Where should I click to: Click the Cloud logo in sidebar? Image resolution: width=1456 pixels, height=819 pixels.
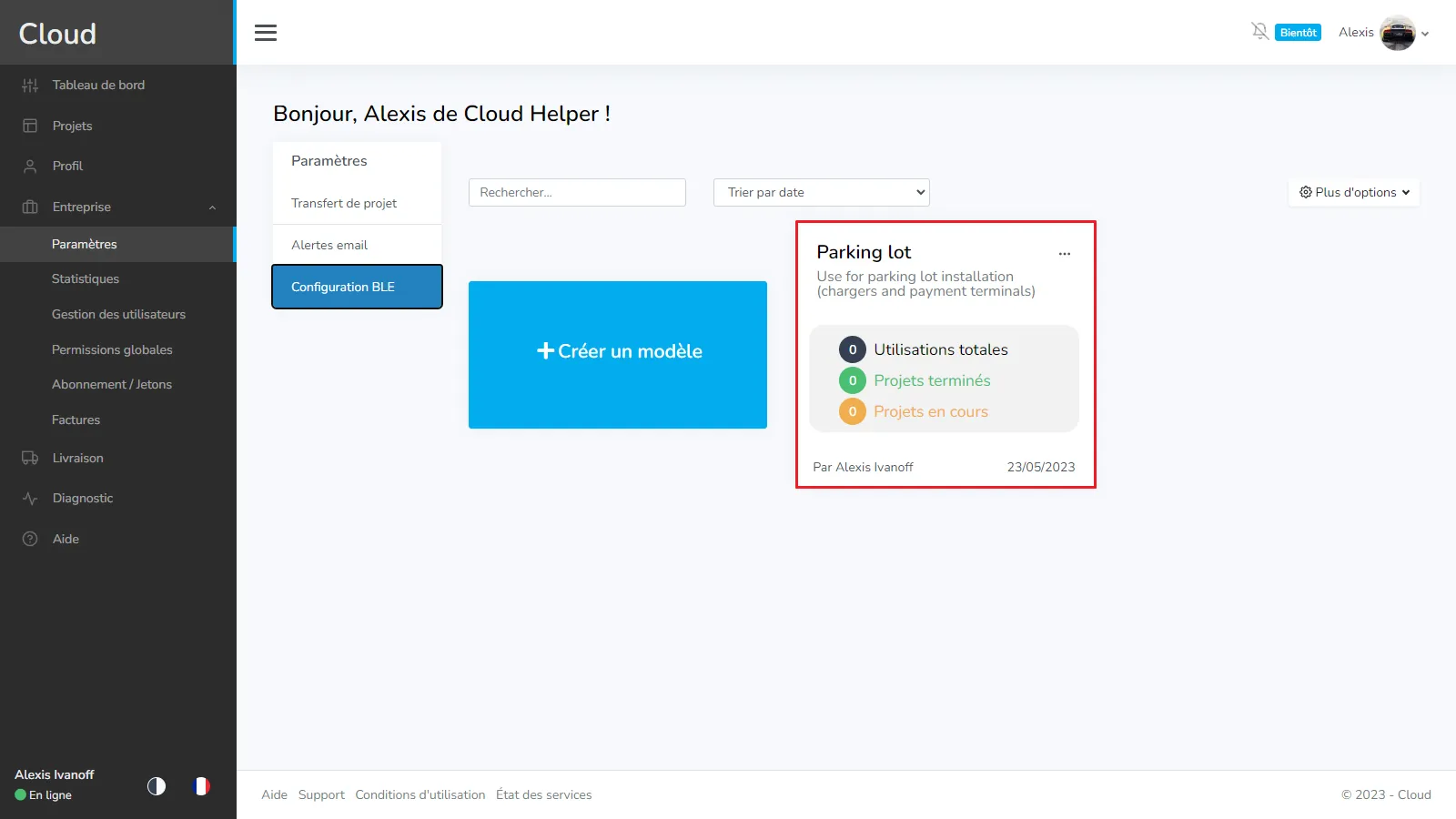click(x=57, y=34)
